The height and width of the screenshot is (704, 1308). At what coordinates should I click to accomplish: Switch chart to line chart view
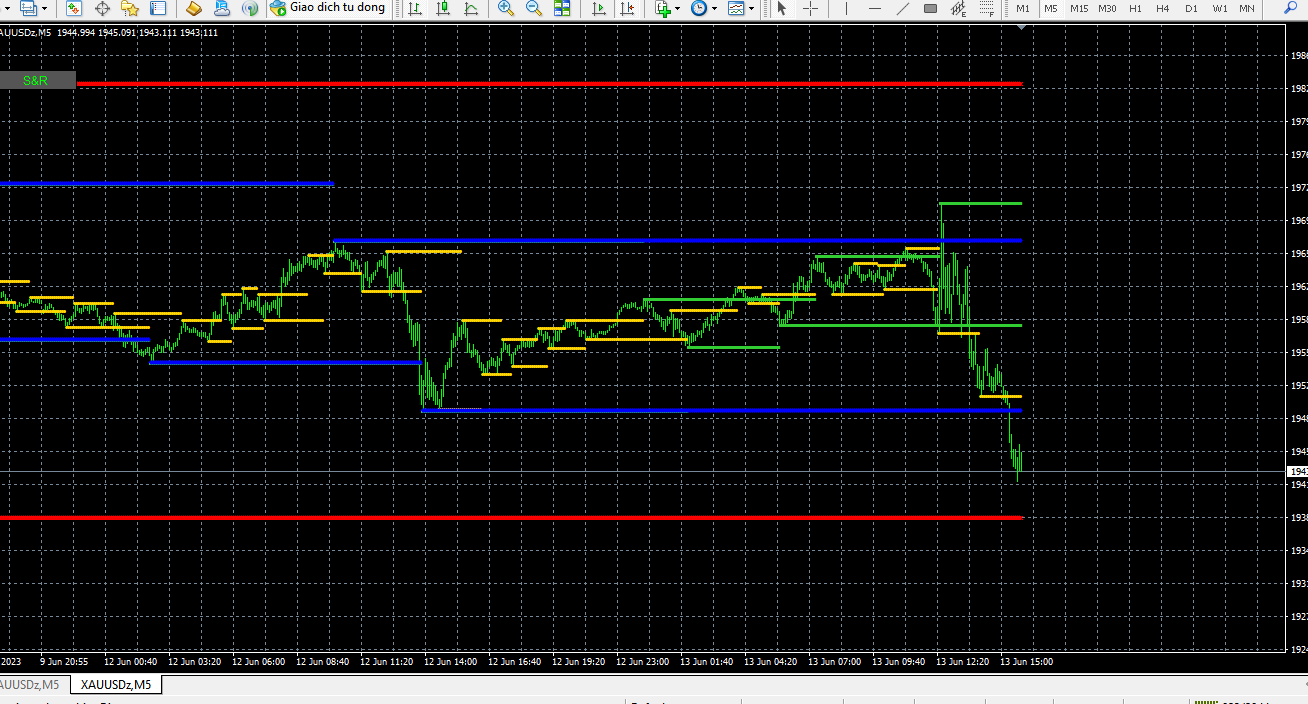tap(471, 8)
